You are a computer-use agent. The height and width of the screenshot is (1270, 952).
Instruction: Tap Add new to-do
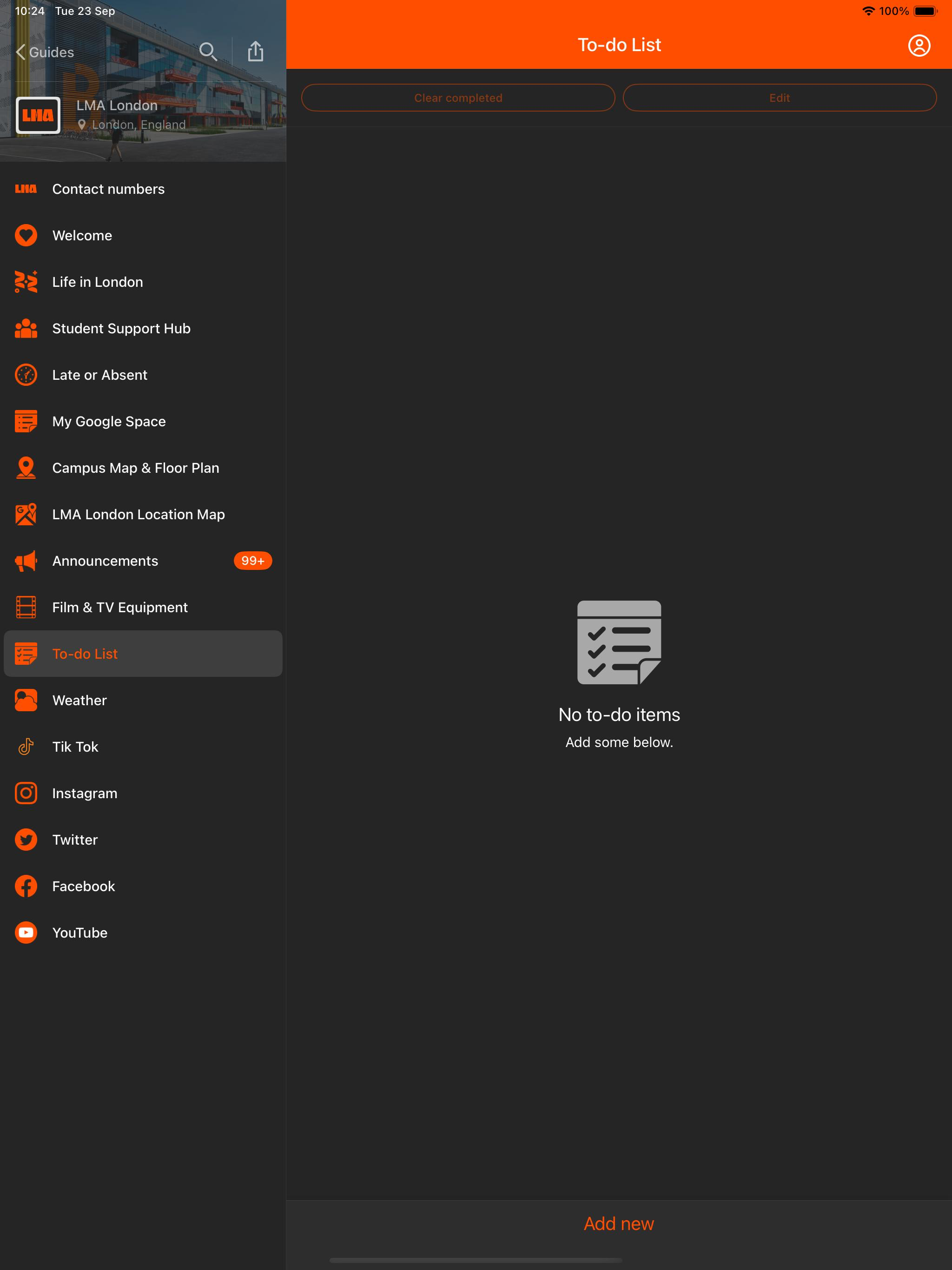coord(619,1224)
